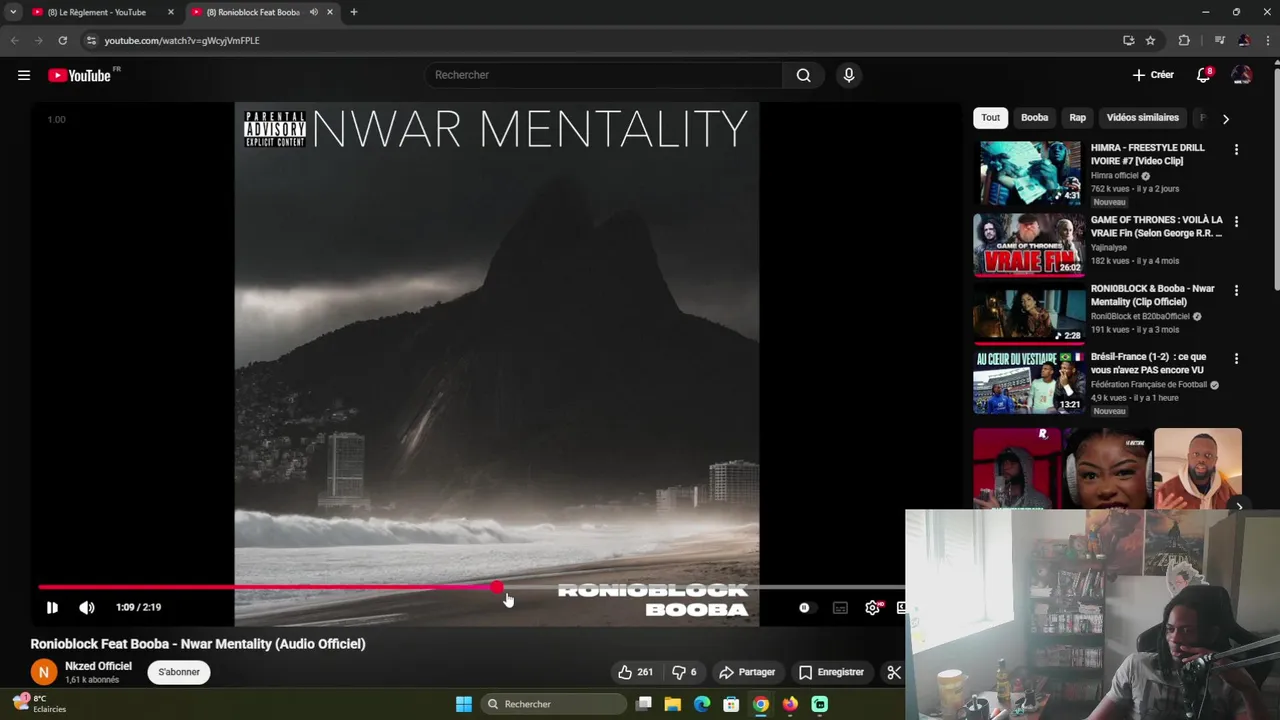Open HIMRA Freestyle Drill Ivoire thumbnail

(x=1029, y=173)
